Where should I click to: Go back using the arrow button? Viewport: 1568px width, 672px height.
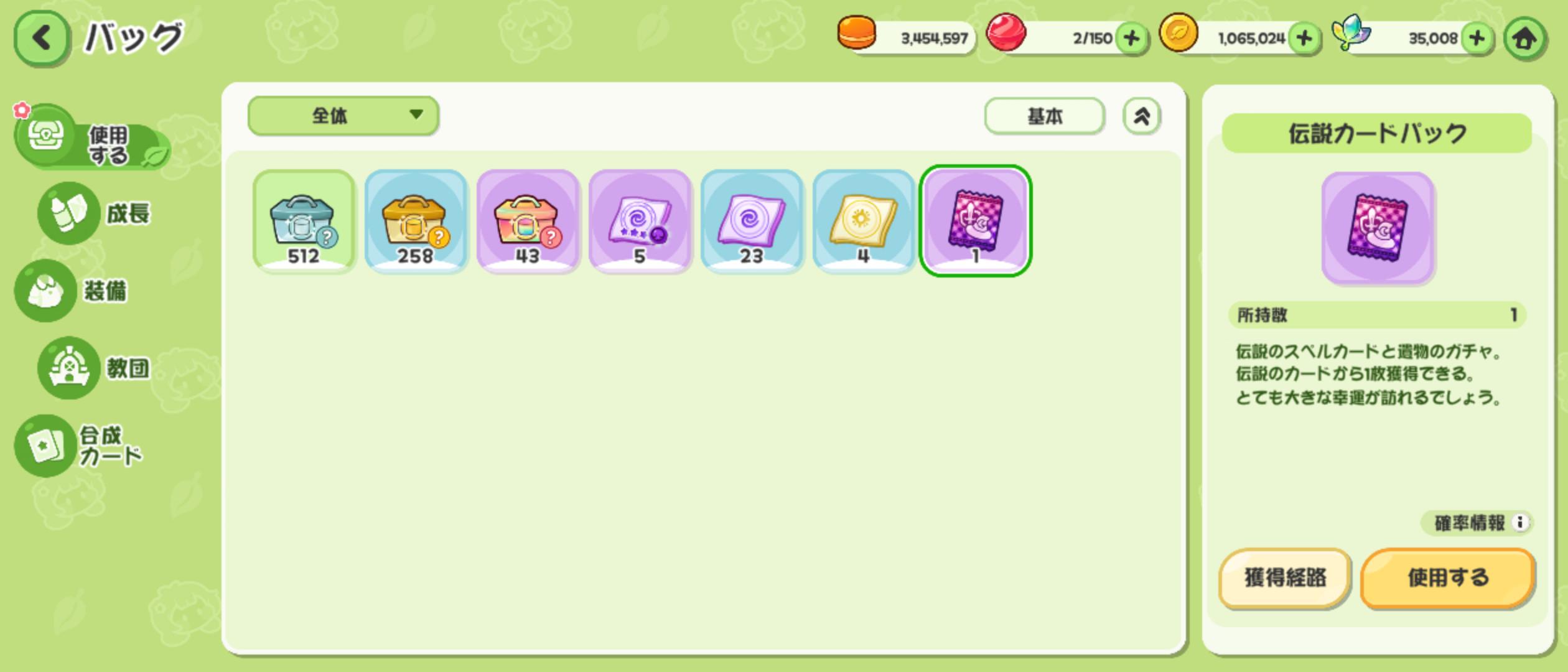click(x=42, y=39)
